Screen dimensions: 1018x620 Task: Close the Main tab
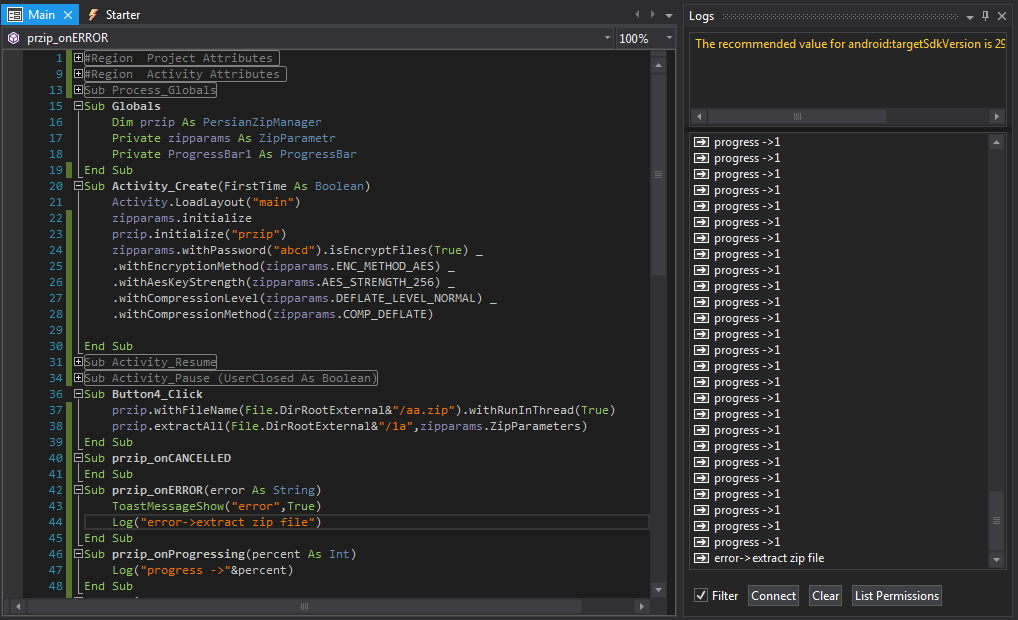coord(67,15)
